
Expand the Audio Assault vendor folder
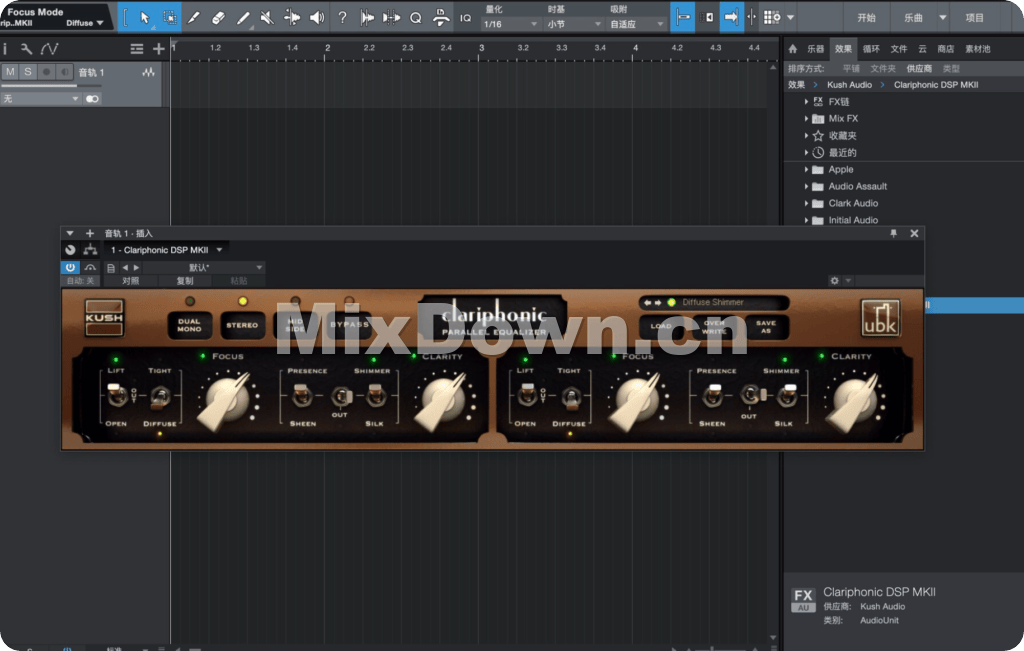pos(807,186)
